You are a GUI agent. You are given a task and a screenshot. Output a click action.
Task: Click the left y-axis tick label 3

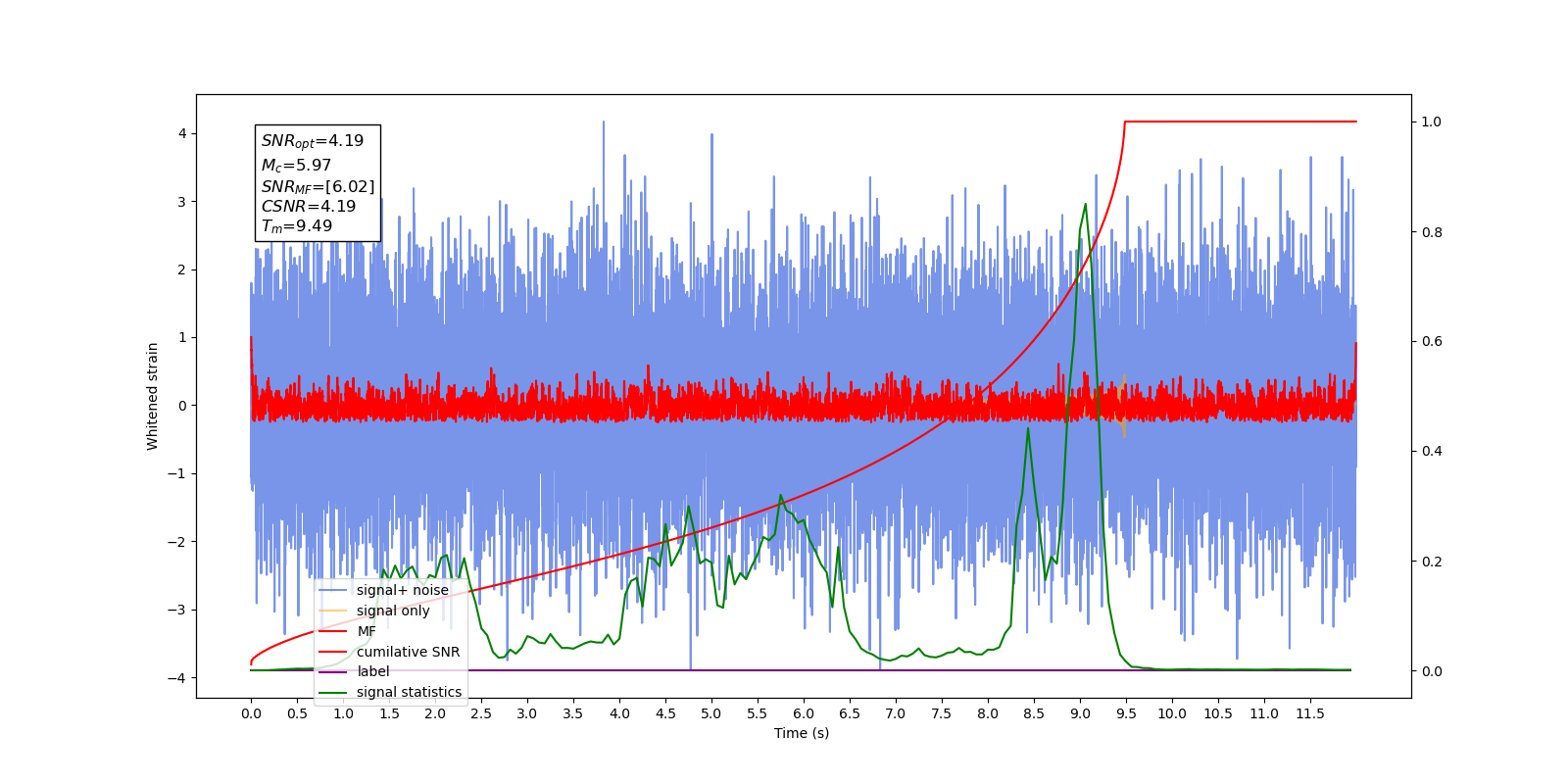182,202
